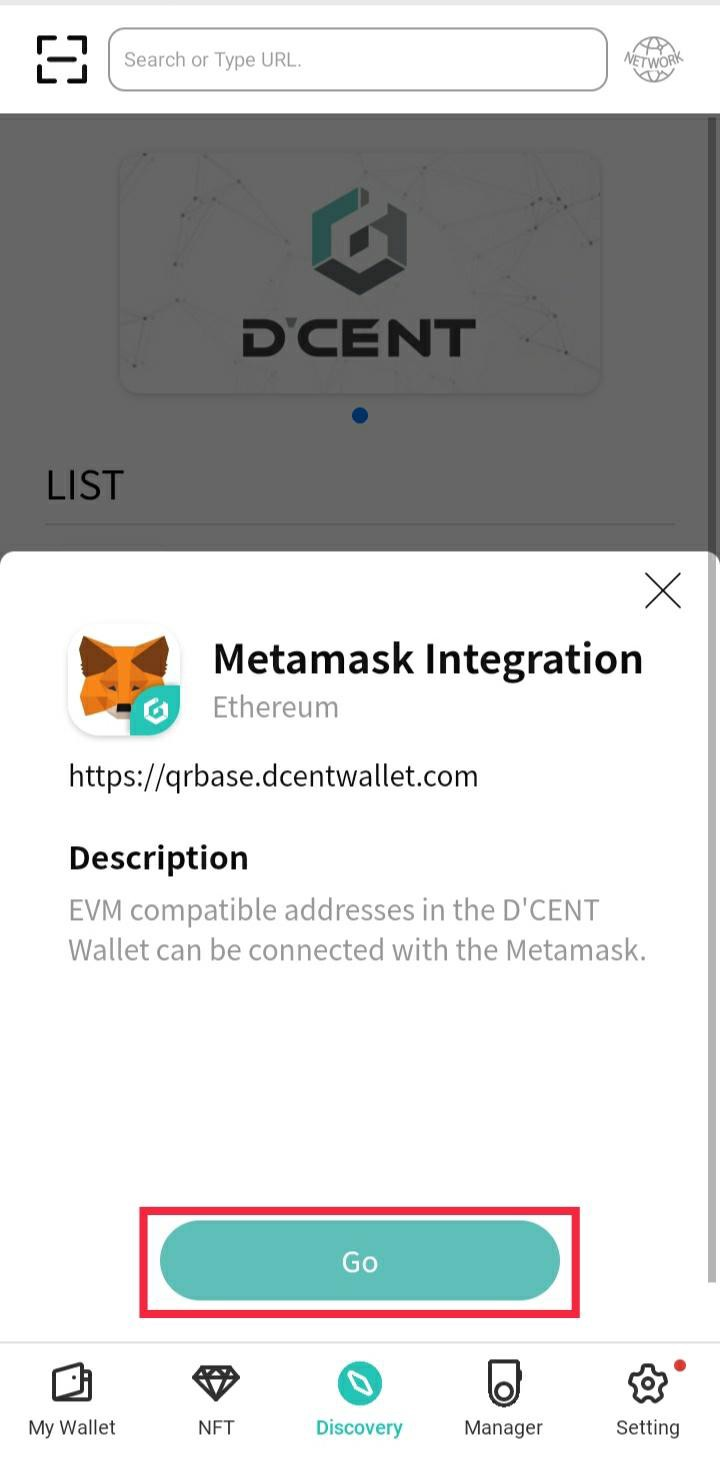Click the EVM compatible addresses description text
The width and height of the screenshot is (720, 1459).
pos(357,930)
